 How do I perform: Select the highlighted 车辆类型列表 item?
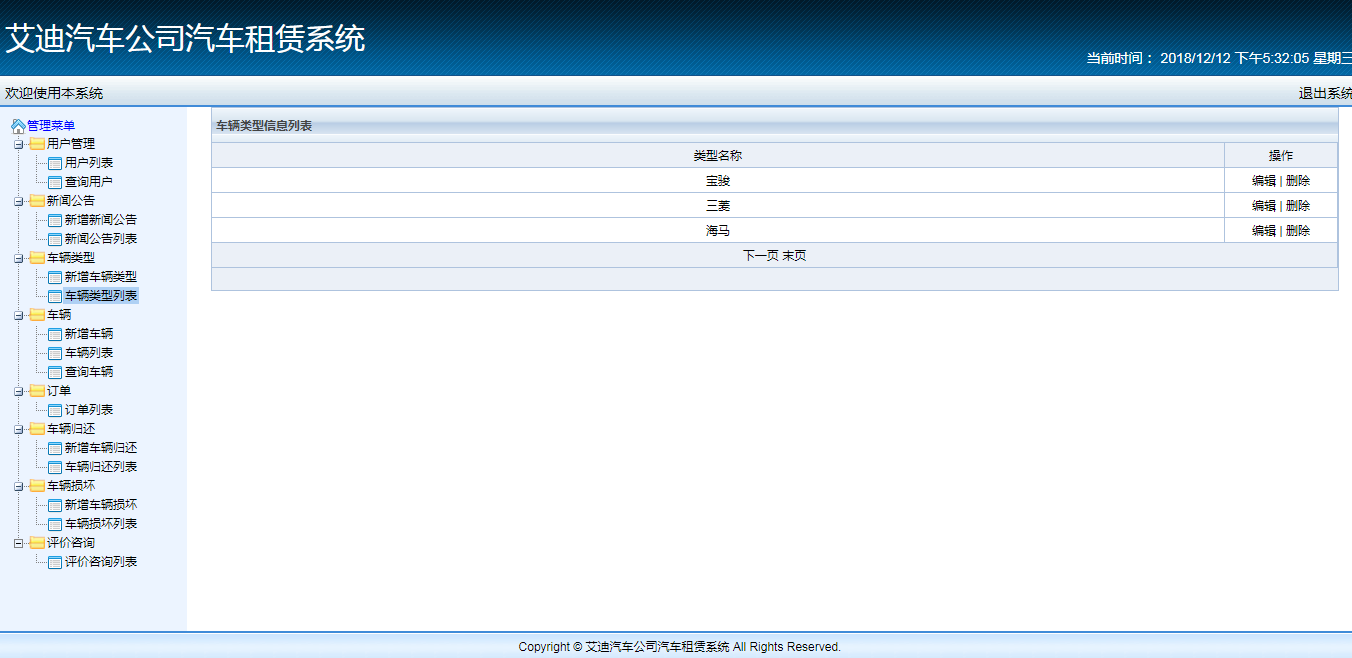click(101, 296)
